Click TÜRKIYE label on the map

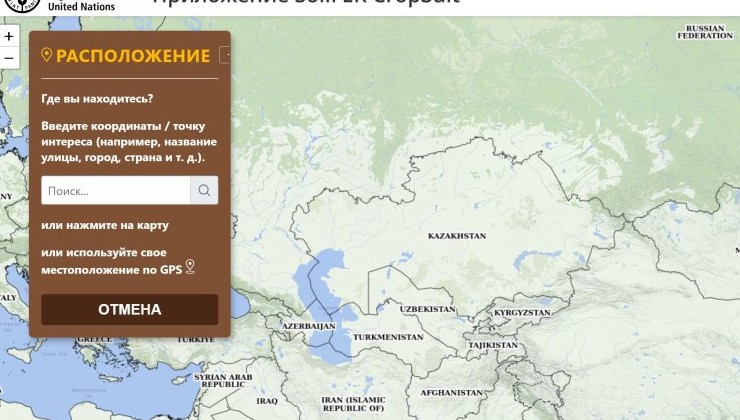(x=196, y=339)
